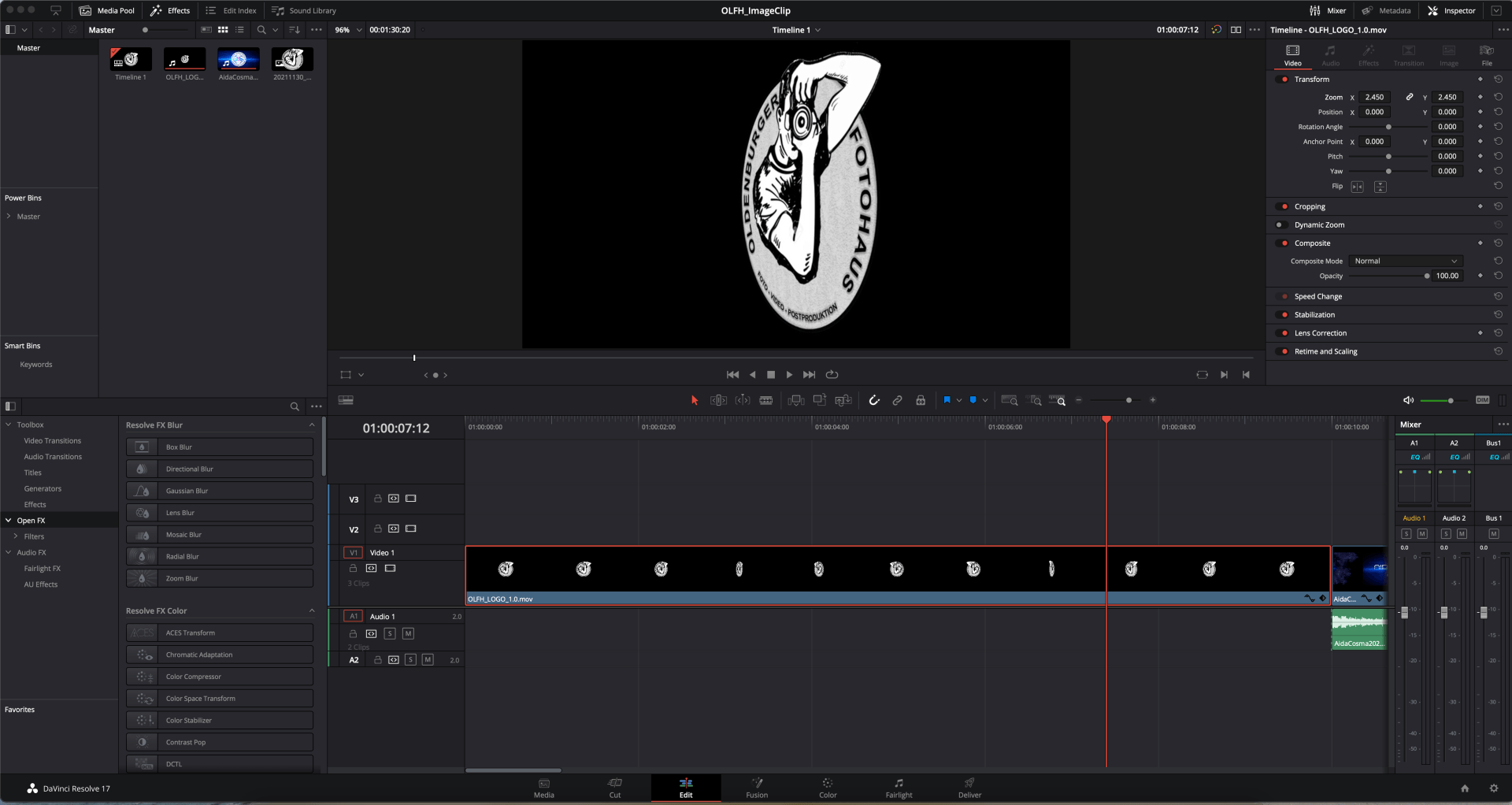Click the blue flag icon
The height and width of the screenshot is (805, 1512).
pos(947,400)
